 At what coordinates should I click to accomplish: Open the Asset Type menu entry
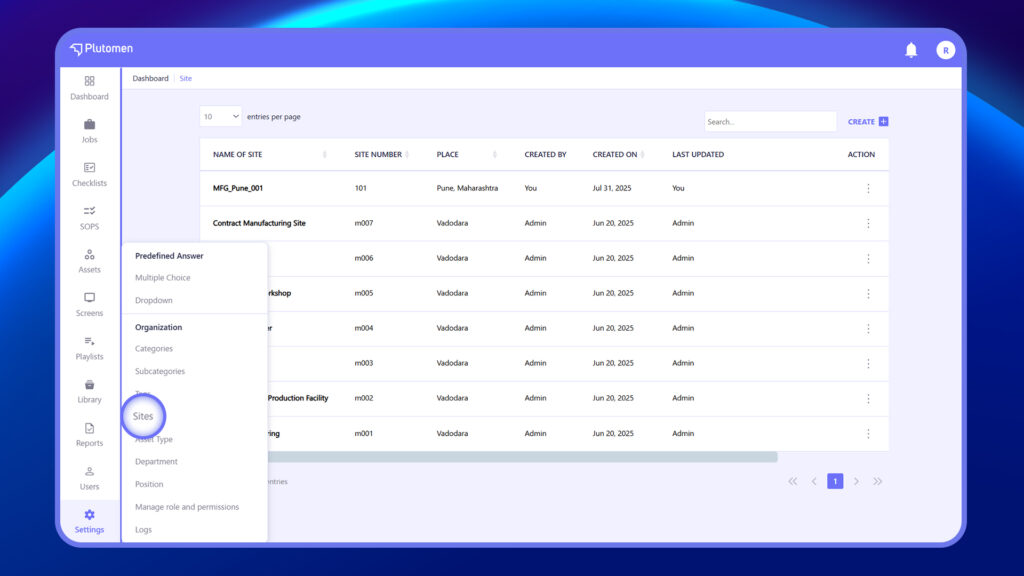pyautogui.click(x=154, y=439)
